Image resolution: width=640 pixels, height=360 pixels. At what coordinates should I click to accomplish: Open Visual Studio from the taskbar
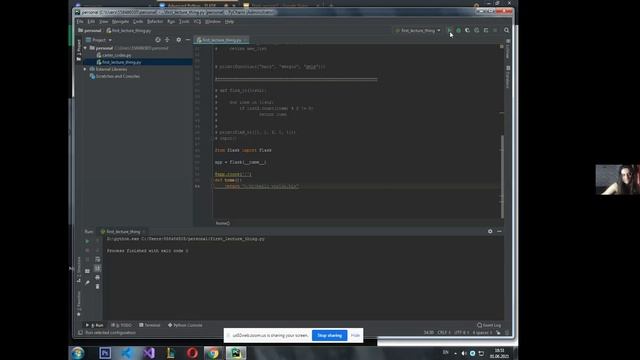tap(149, 353)
